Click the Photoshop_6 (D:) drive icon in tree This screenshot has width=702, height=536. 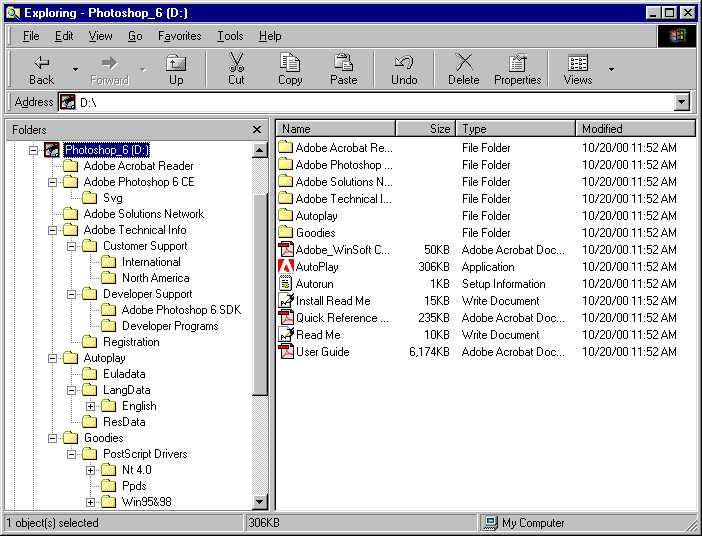51,150
